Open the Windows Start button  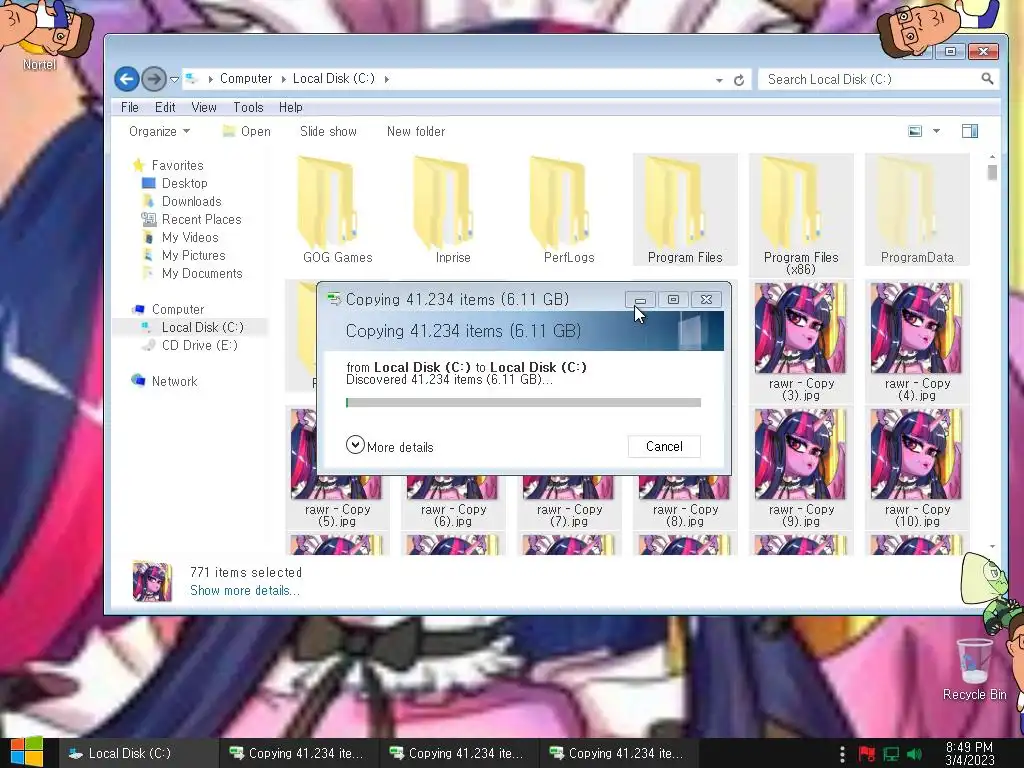(26, 752)
